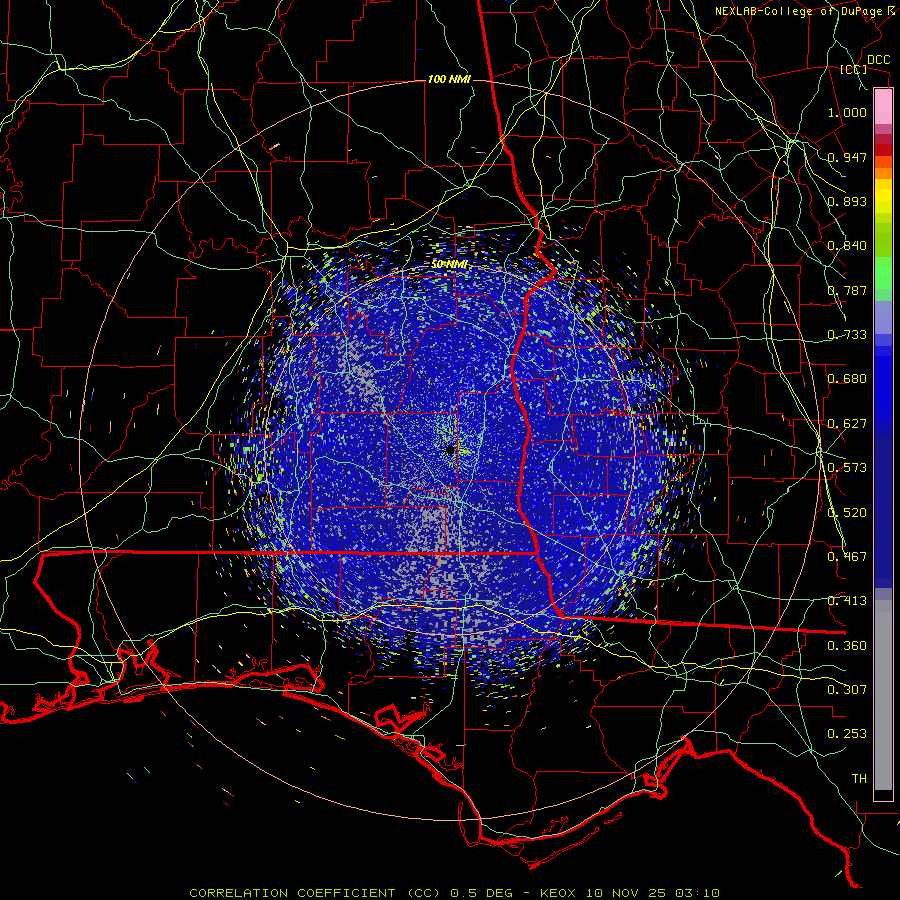Click the 0.467 scale label

tap(847, 557)
